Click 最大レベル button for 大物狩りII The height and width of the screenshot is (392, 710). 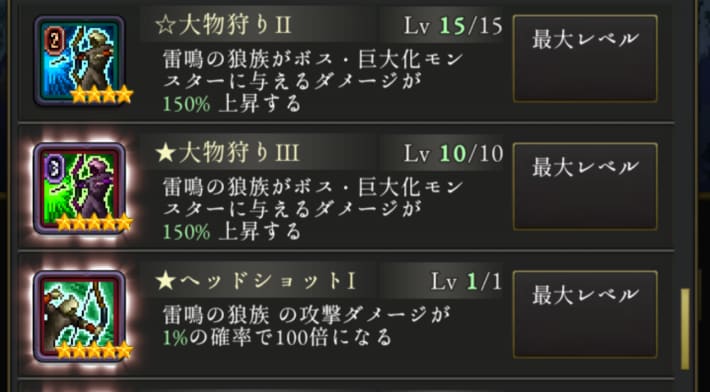[x=585, y=58]
